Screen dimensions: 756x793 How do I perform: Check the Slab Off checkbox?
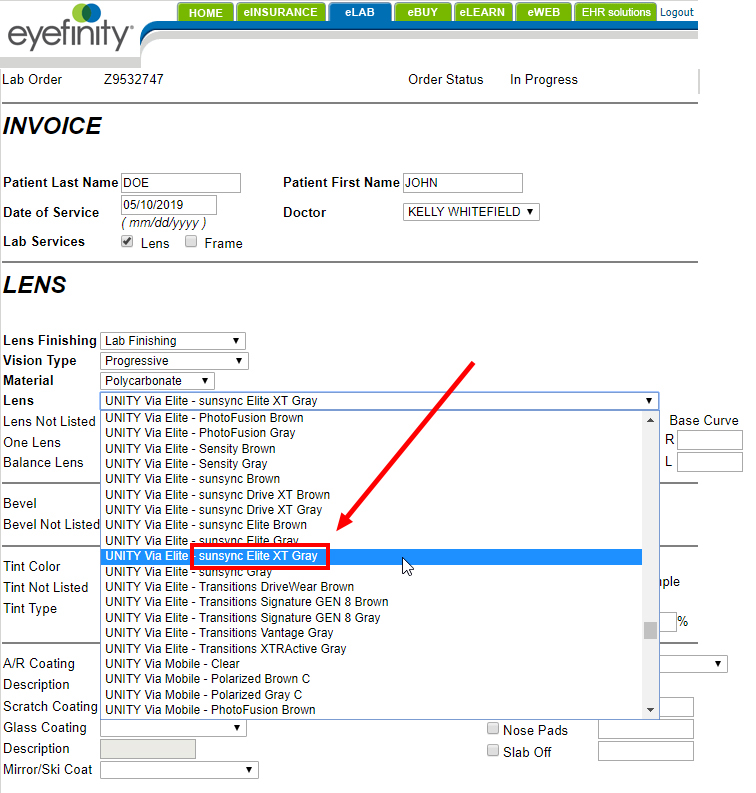click(493, 751)
